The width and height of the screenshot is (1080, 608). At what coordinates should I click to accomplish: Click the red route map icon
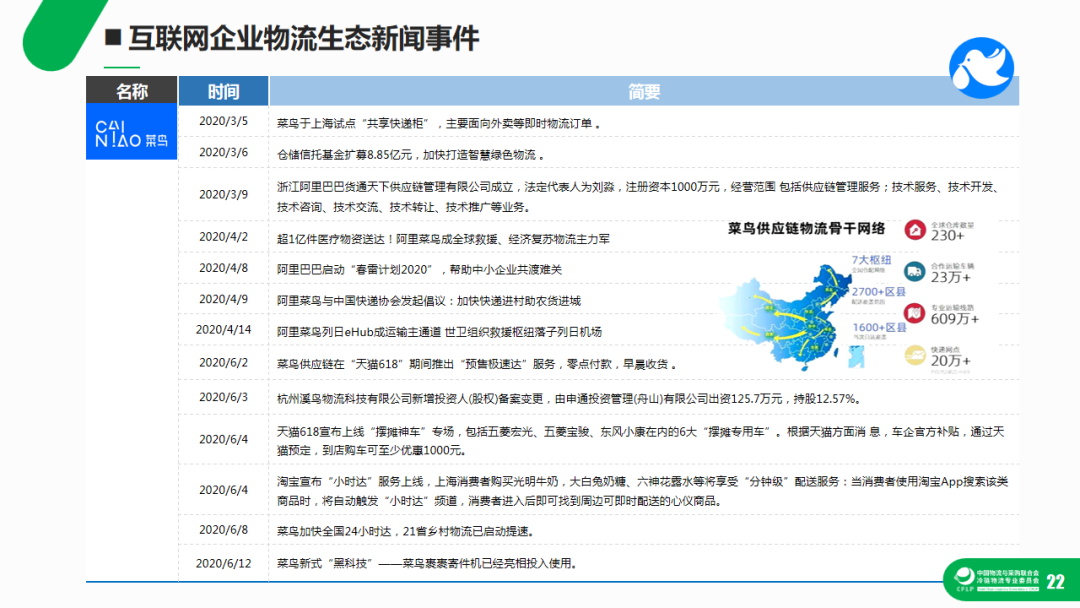click(914, 312)
